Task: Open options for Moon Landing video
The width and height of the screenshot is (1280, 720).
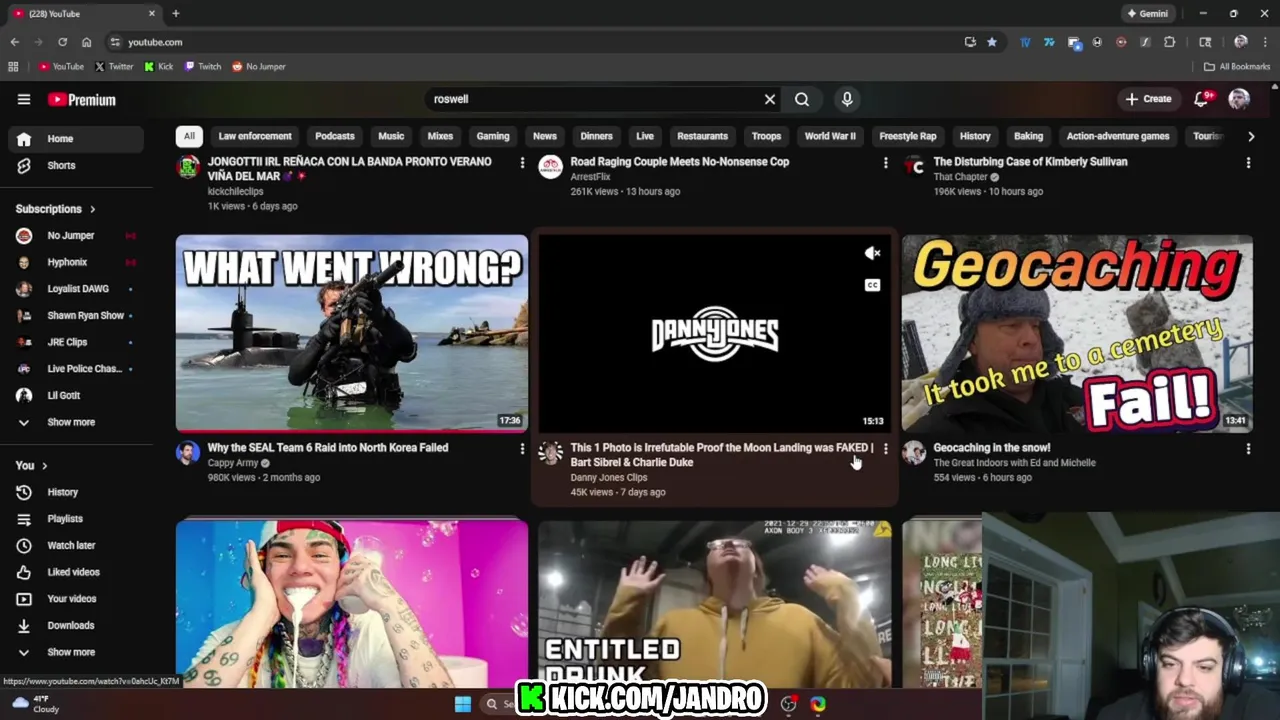Action: pos(885,450)
